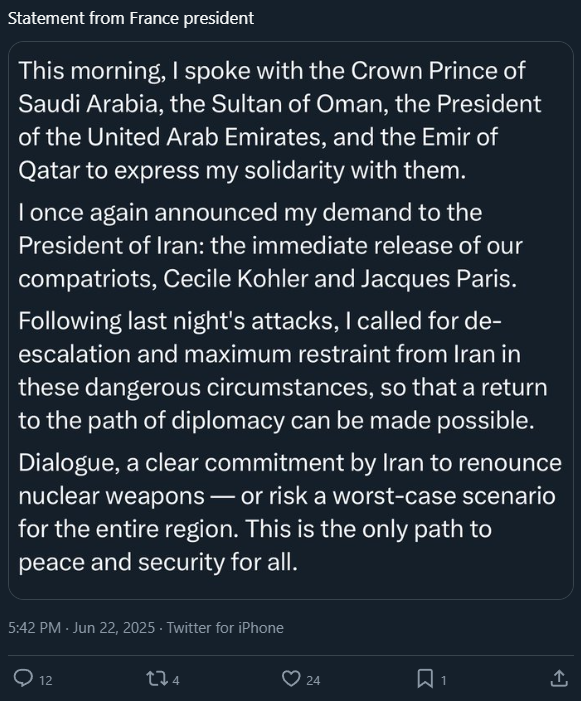
Task: Click the paragraph starting 'This morning, I spoke'
Action: point(280,120)
